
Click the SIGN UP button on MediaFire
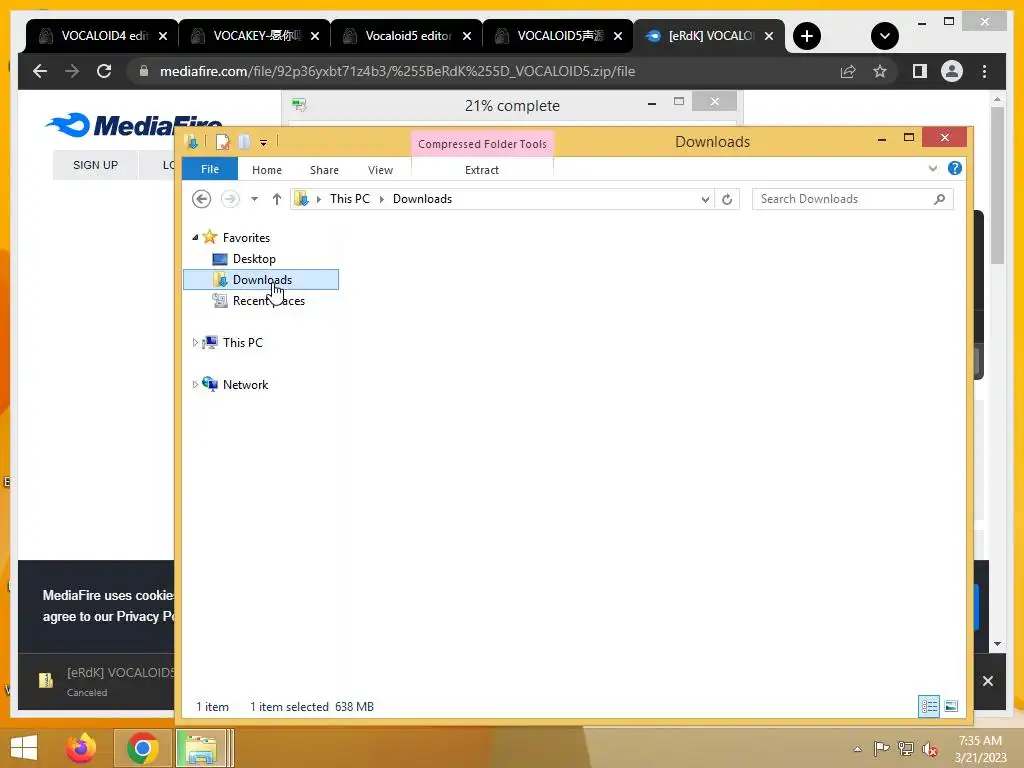click(95, 165)
